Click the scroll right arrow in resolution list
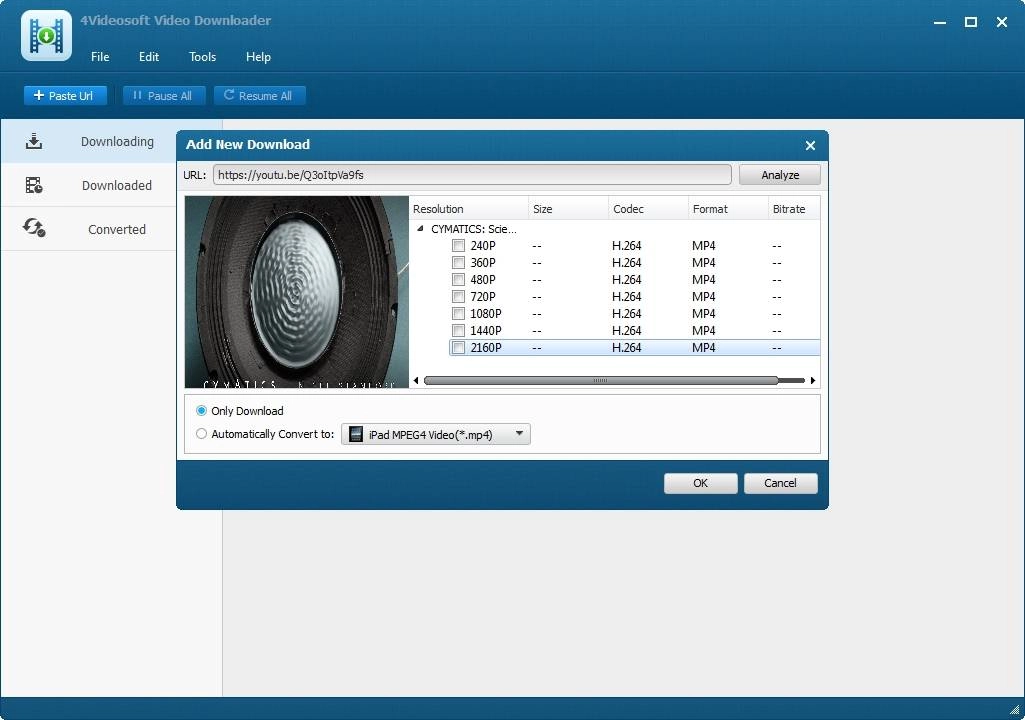Image resolution: width=1025 pixels, height=720 pixels. (813, 380)
